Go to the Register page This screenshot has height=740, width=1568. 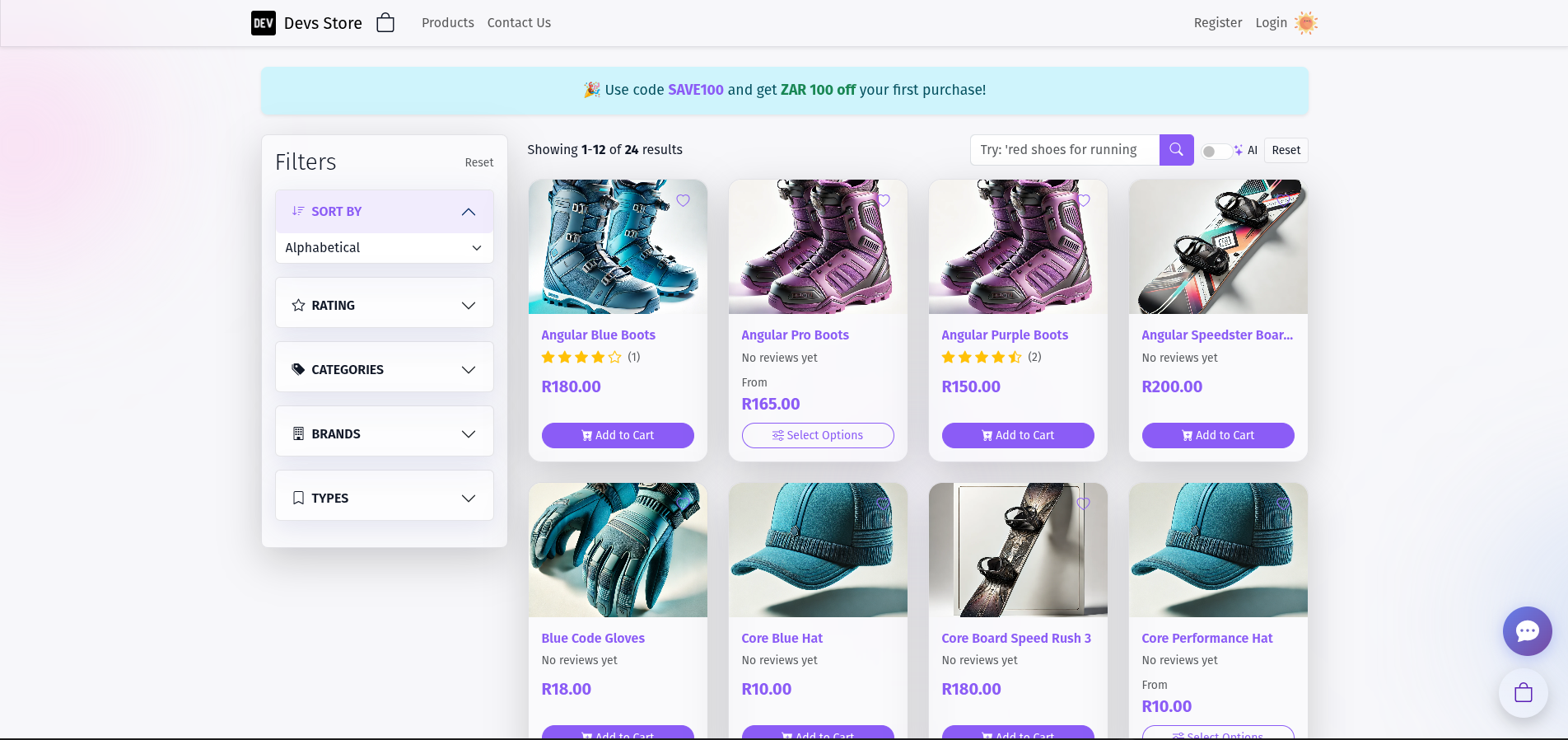point(1218,23)
